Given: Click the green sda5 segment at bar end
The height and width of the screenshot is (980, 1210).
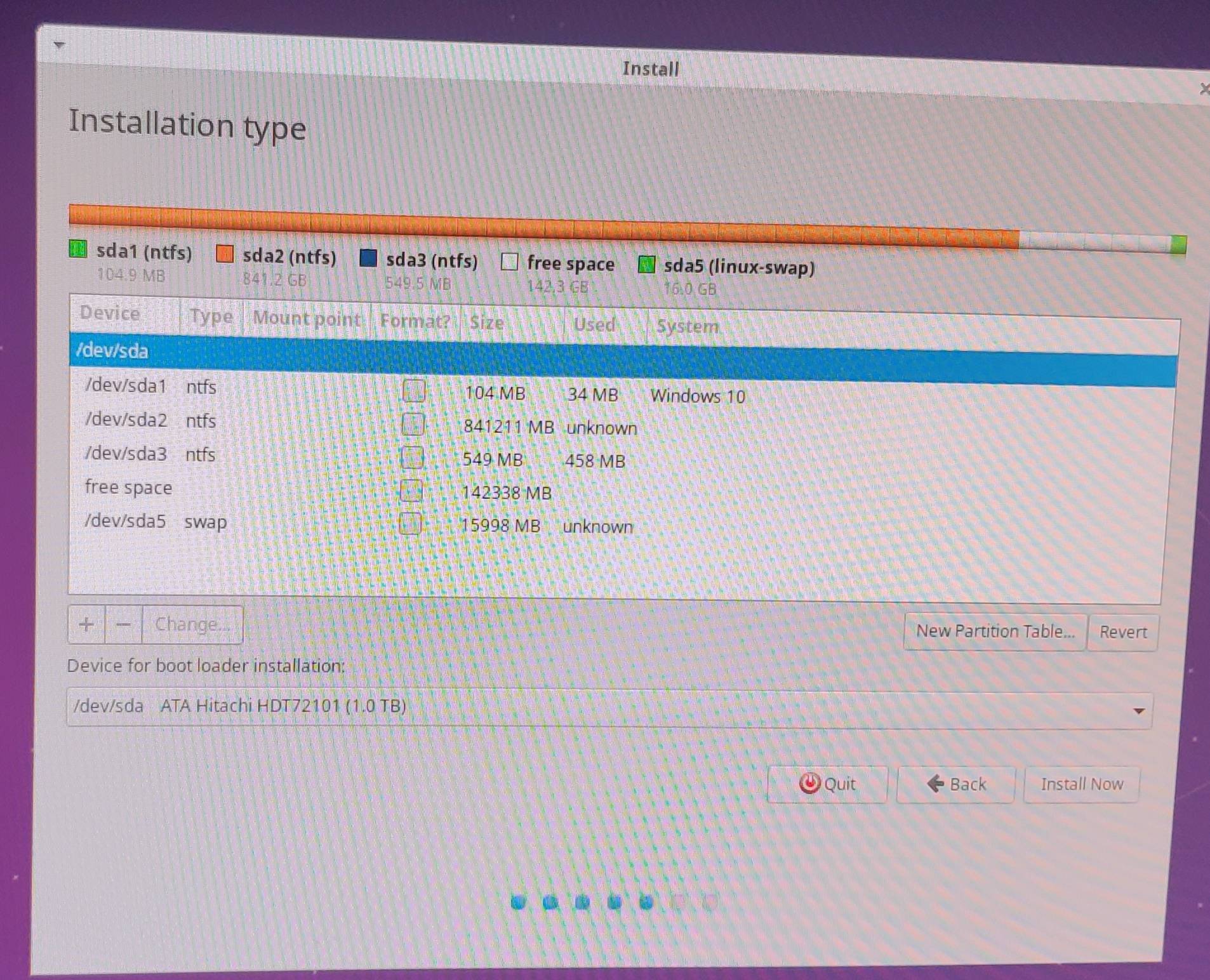Looking at the screenshot, I should click(x=1179, y=244).
